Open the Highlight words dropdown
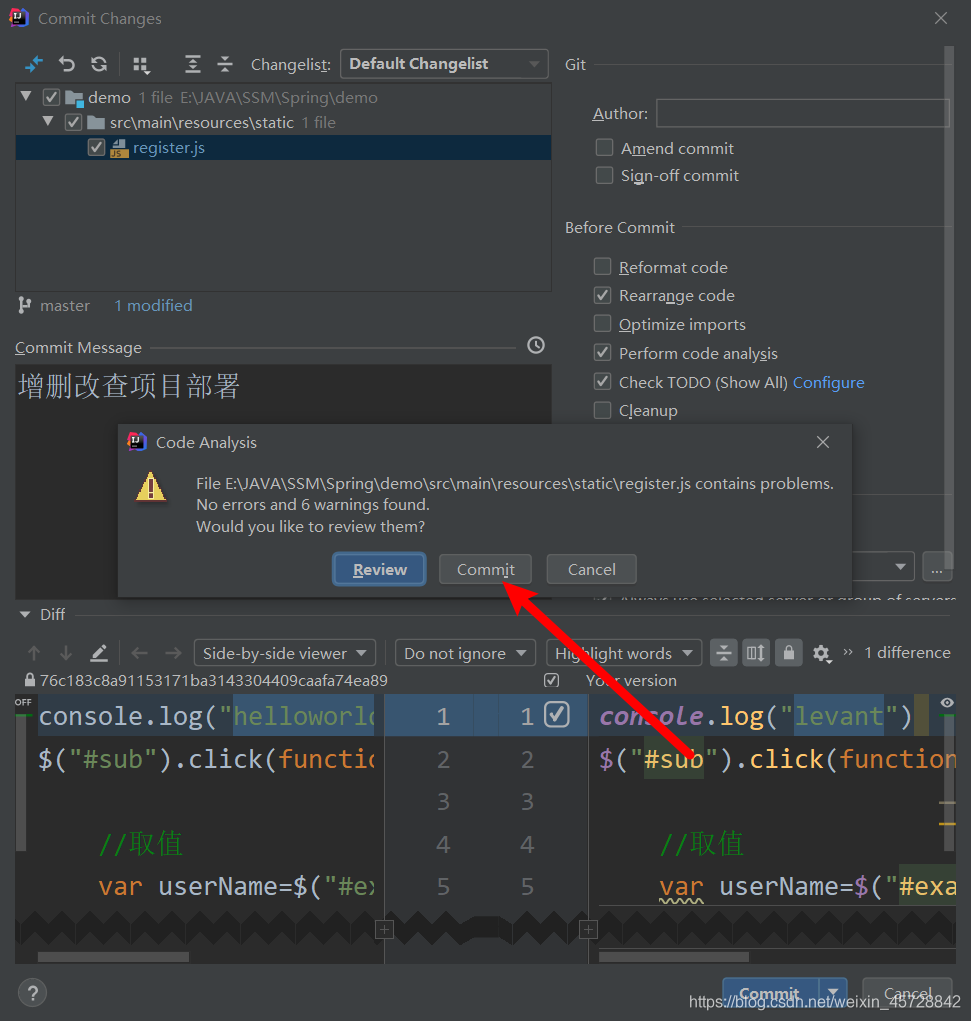971x1021 pixels. 624,652
